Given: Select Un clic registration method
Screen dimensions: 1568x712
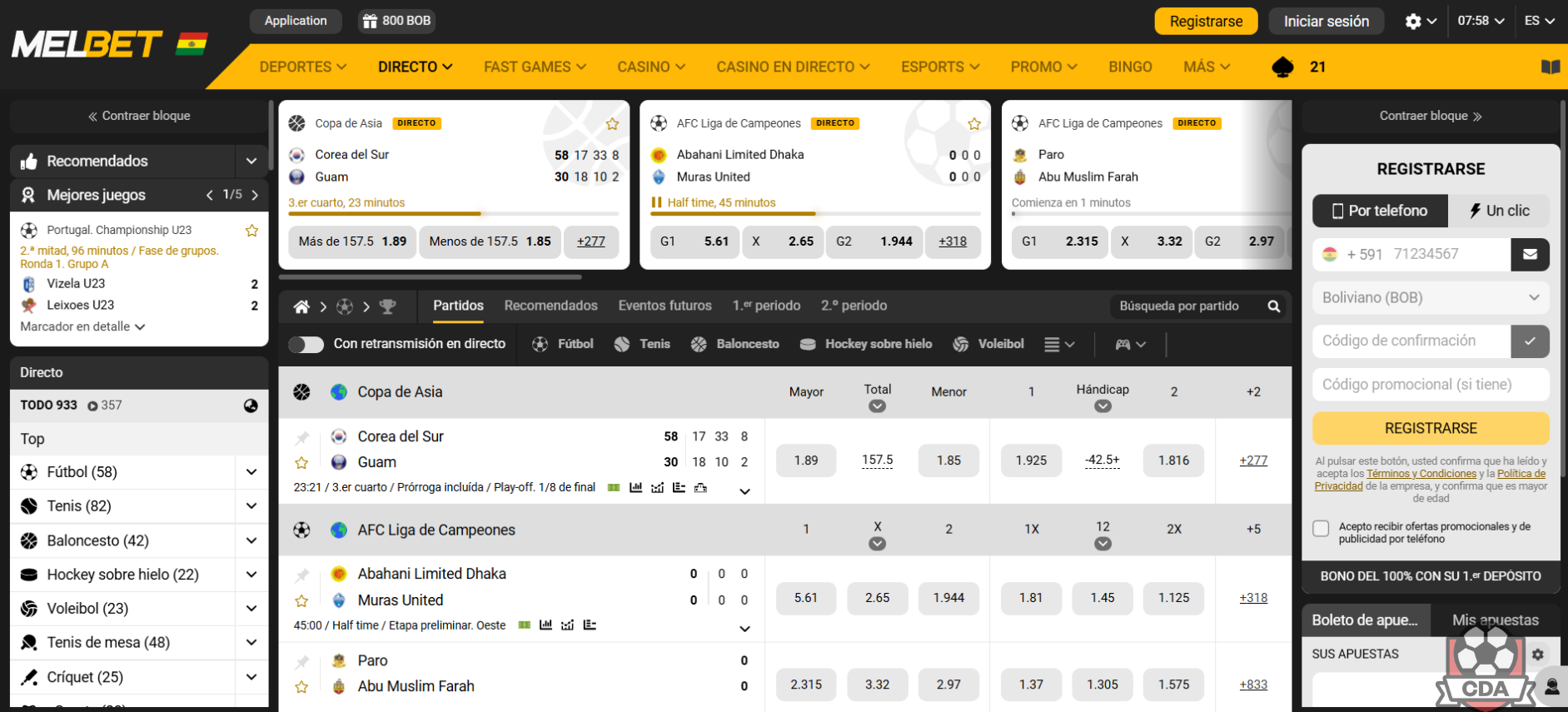Looking at the screenshot, I should [x=1499, y=211].
